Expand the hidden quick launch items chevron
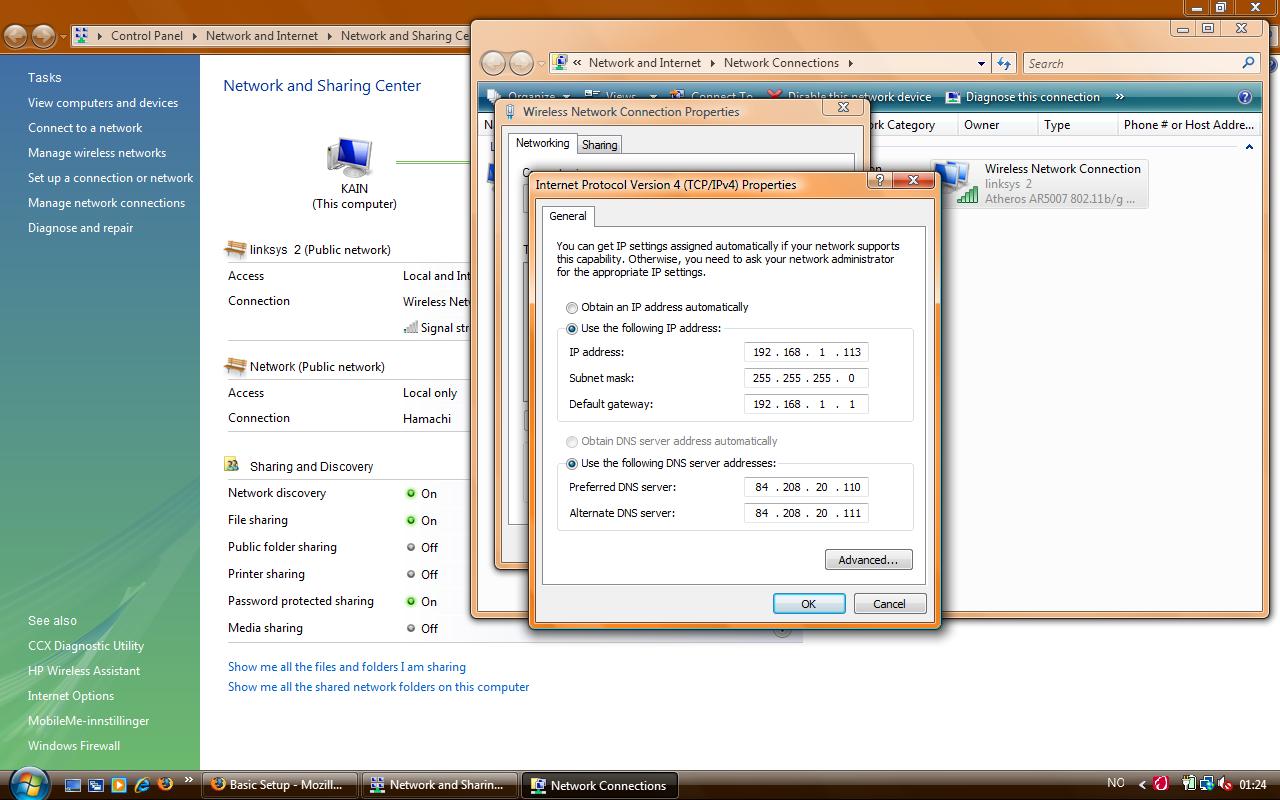1280x800 pixels. coord(188,780)
